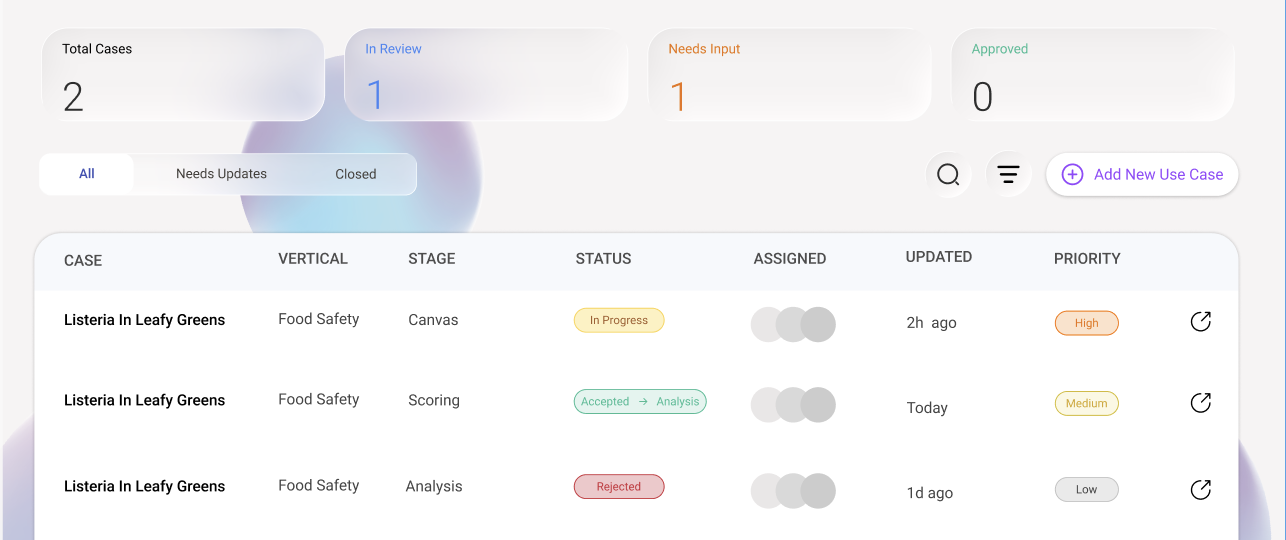Click Add New Use Case button

(1142, 175)
